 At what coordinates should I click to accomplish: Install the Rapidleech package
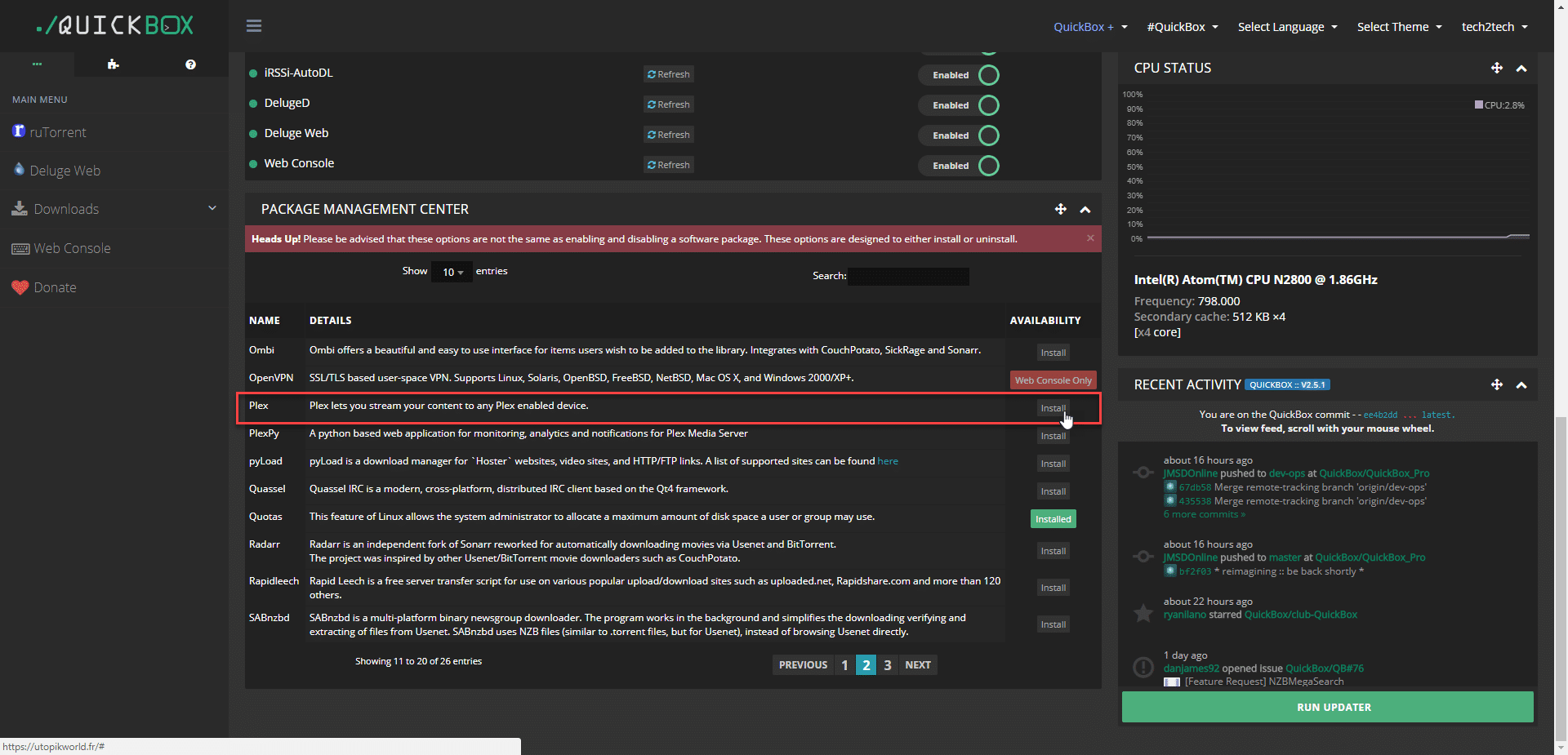pyautogui.click(x=1053, y=588)
